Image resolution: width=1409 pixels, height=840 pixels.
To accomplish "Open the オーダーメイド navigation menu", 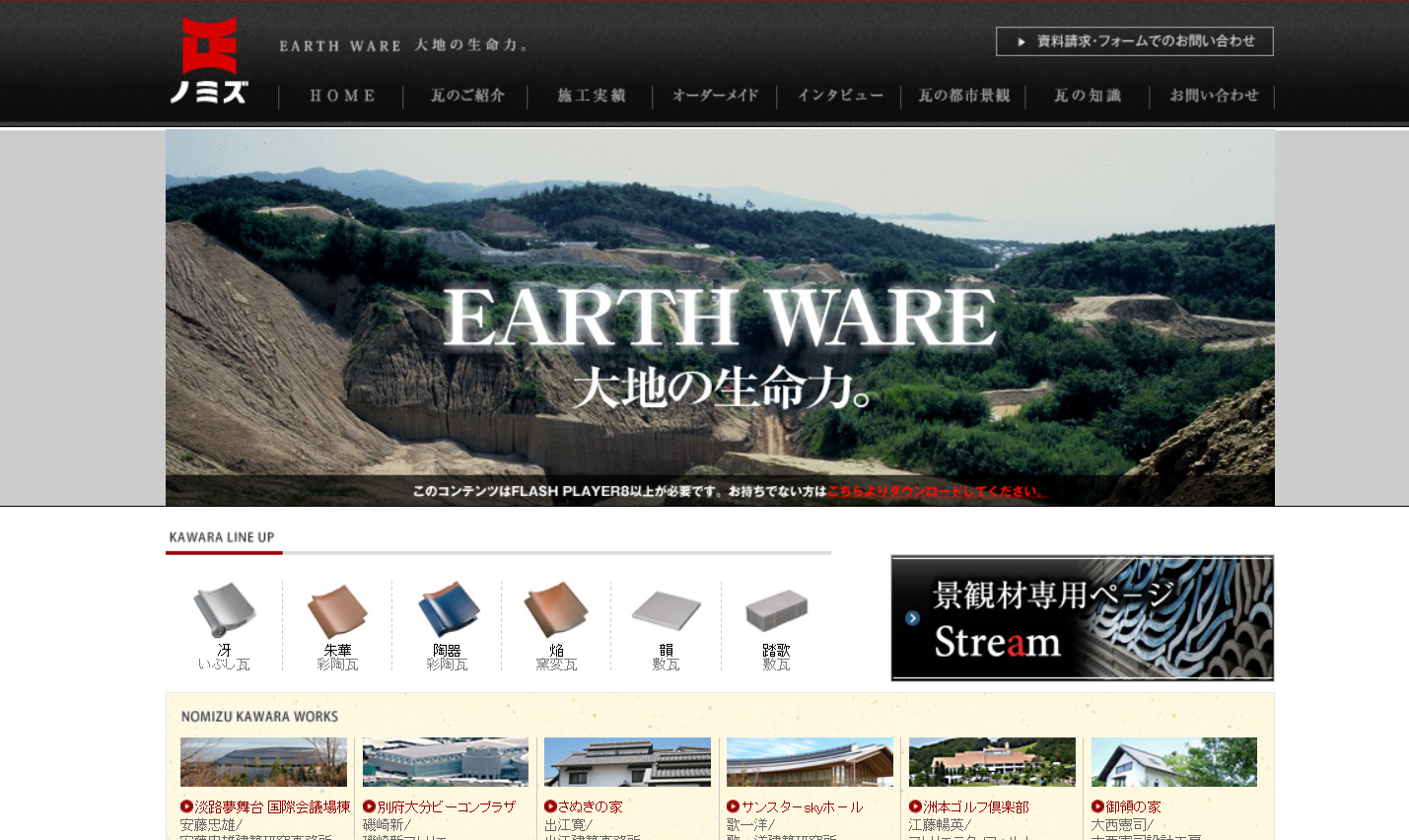I will click(x=715, y=96).
